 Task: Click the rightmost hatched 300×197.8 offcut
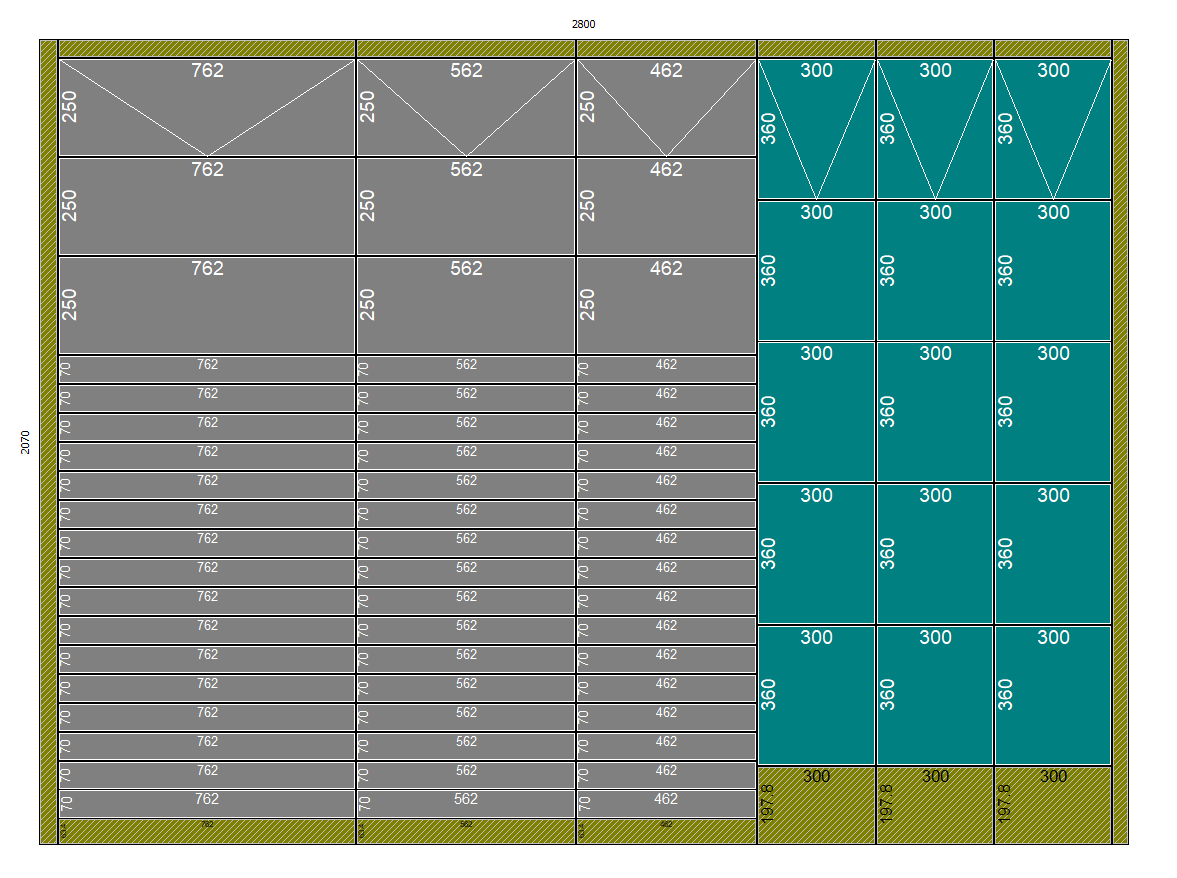1053,805
